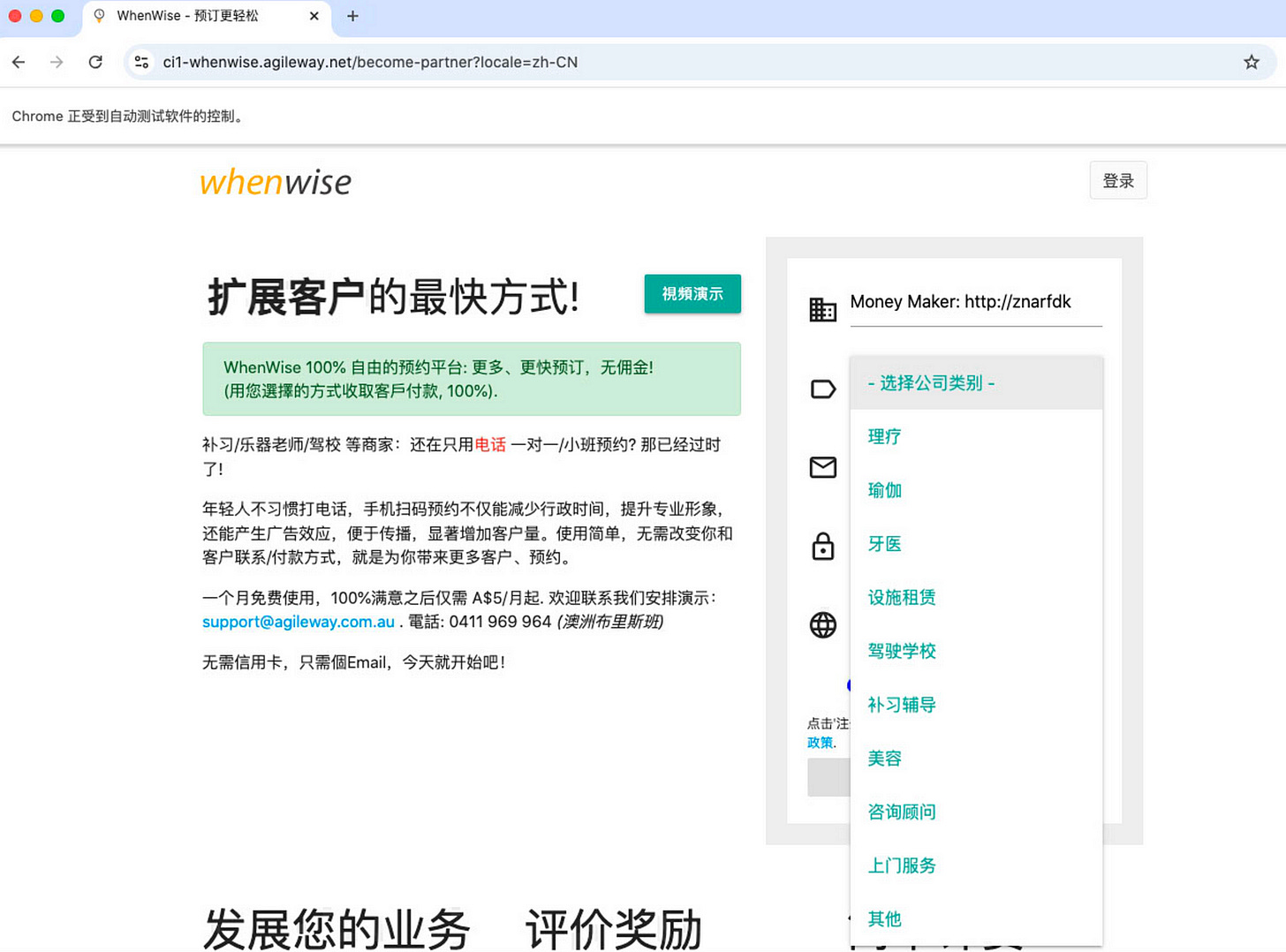
Task: Open a new browser tab
Action: tap(352, 16)
